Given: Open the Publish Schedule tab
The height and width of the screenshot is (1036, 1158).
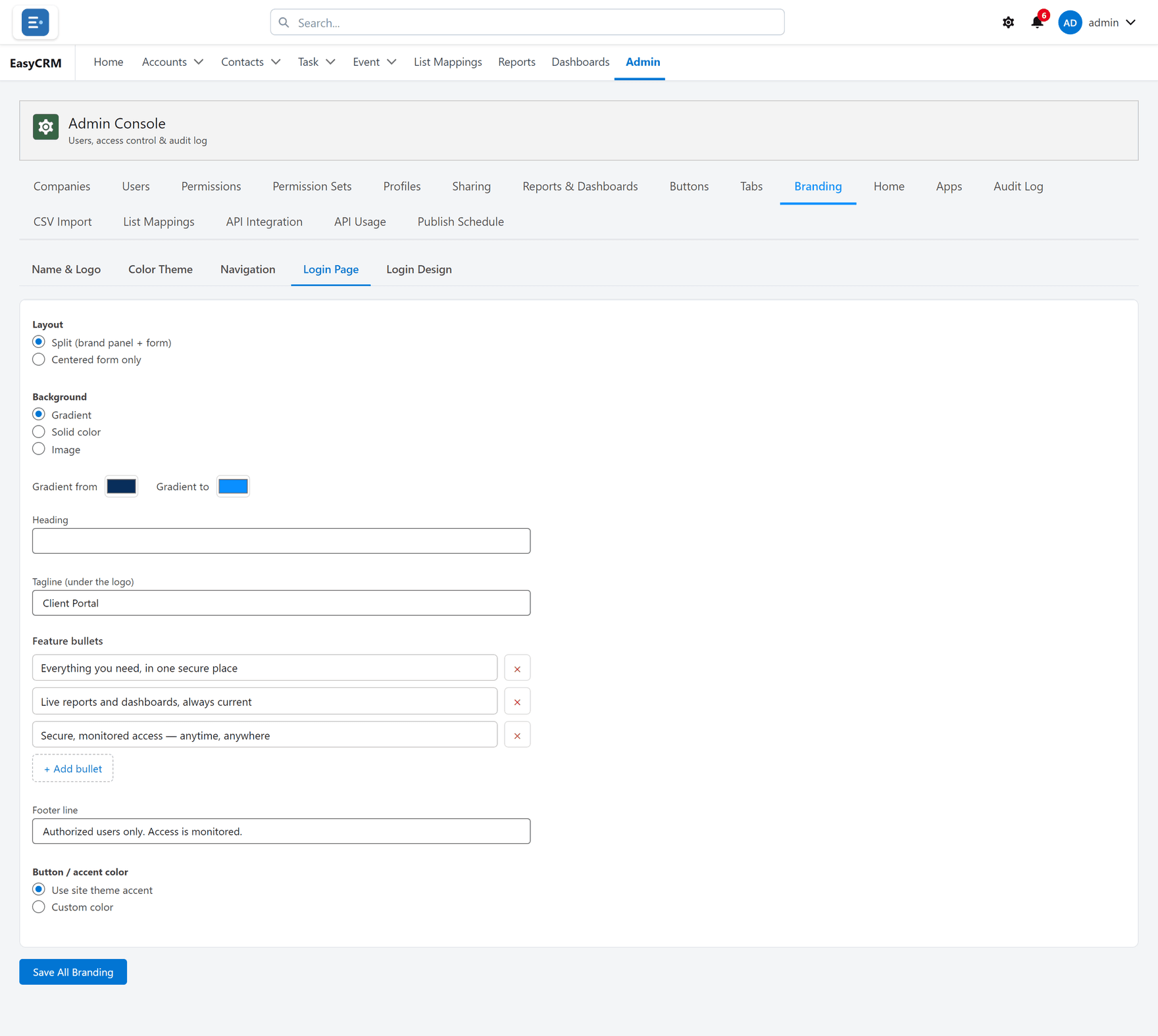Looking at the screenshot, I should pos(461,222).
